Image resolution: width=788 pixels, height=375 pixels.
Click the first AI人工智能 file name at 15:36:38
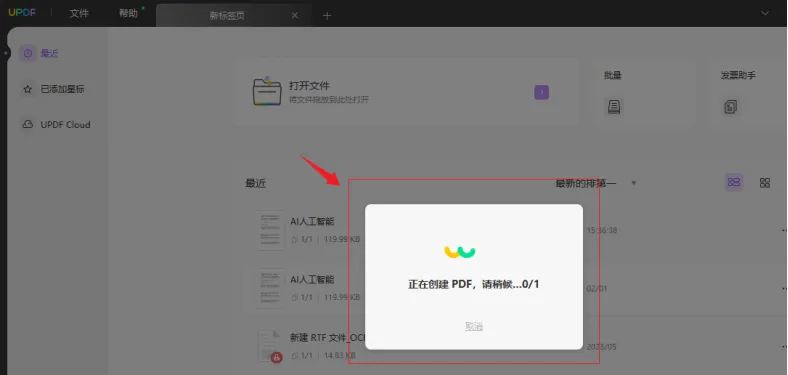312,221
